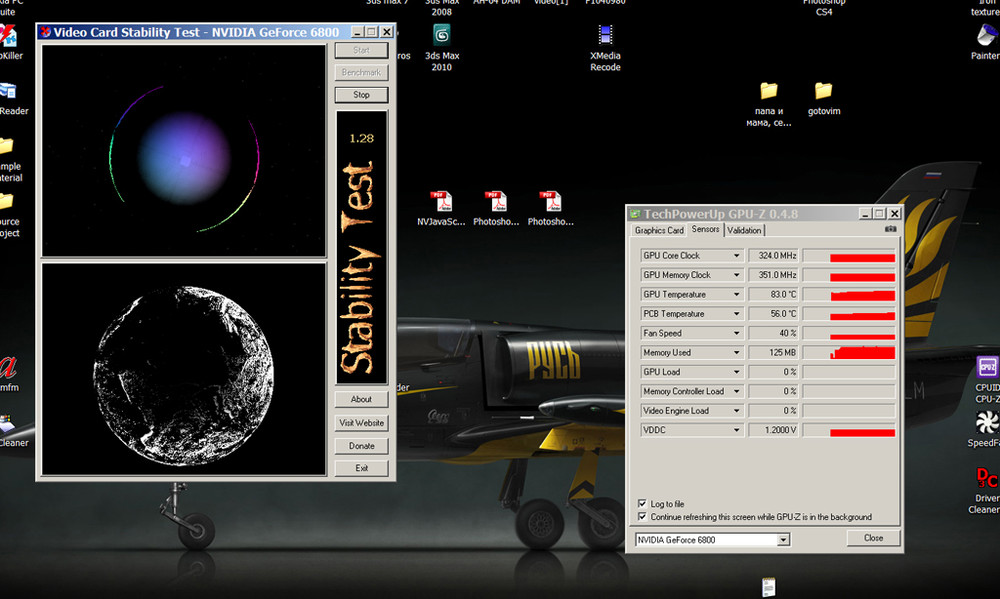Switch to the Validation tab
Viewport: 1000px width, 599px height.
tap(744, 230)
